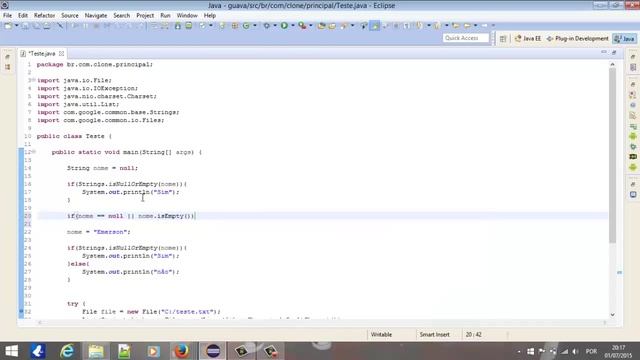Click the Open Task toolbar icon
This screenshot has width=640, height=360.
(x=332, y=26)
